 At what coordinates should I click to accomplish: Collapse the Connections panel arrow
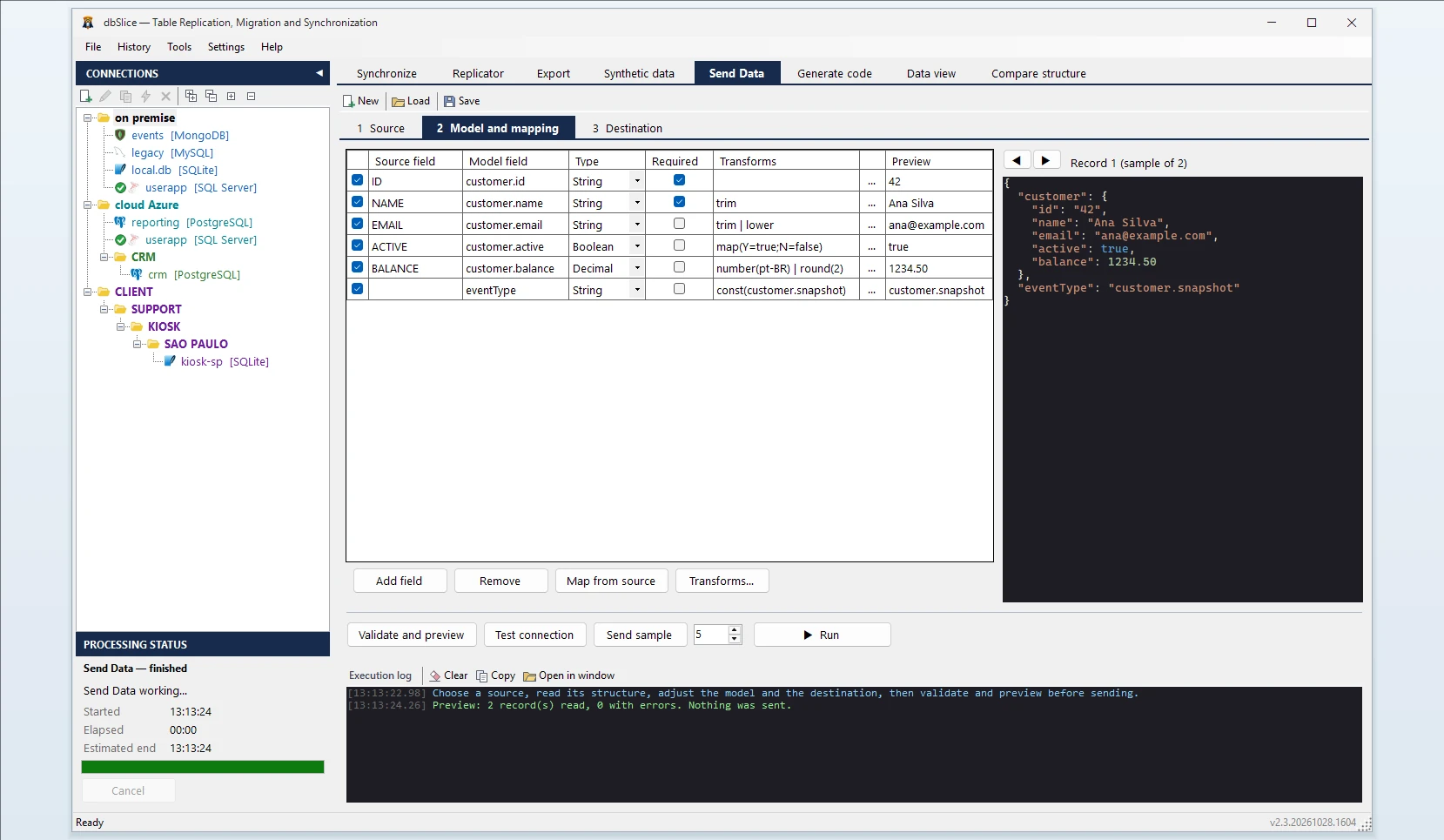pos(319,73)
